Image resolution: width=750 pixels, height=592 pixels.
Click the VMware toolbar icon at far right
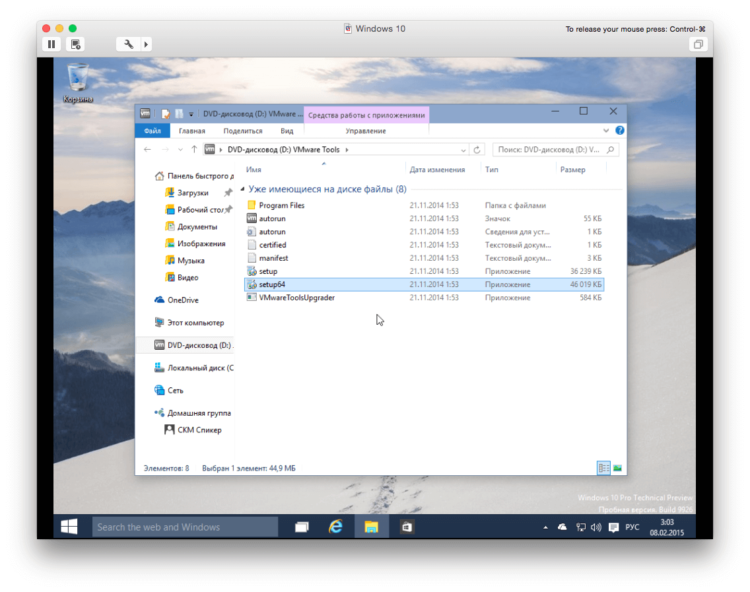(698, 44)
